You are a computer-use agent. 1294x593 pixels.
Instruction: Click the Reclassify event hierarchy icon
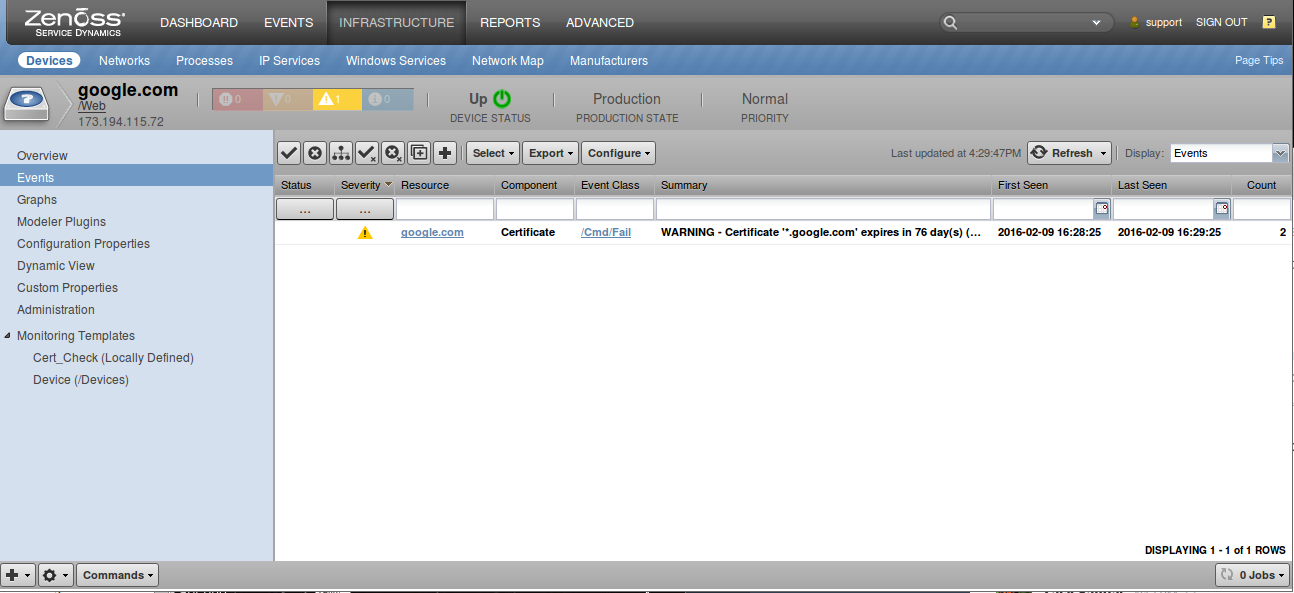coord(341,153)
